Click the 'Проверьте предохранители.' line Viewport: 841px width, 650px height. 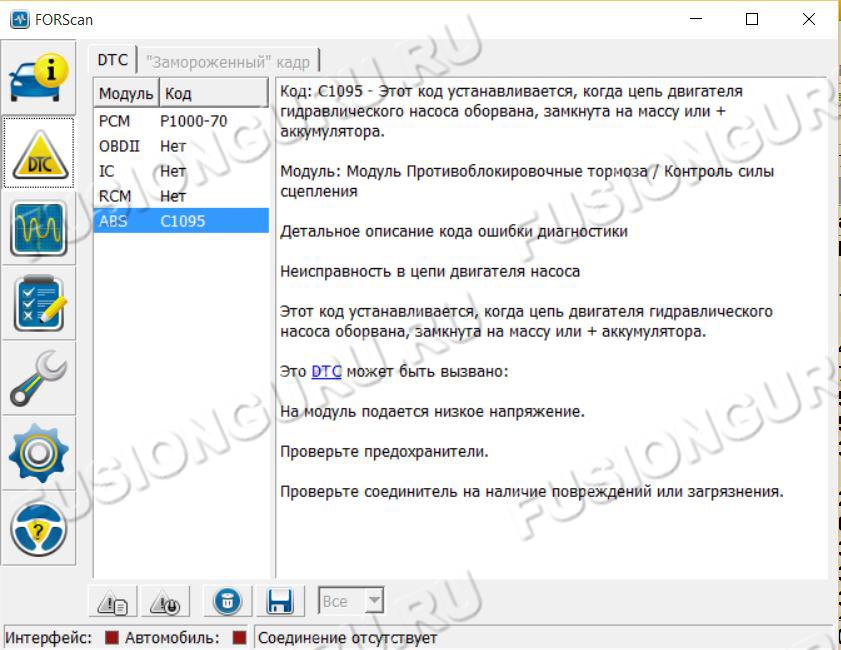pos(384,452)
